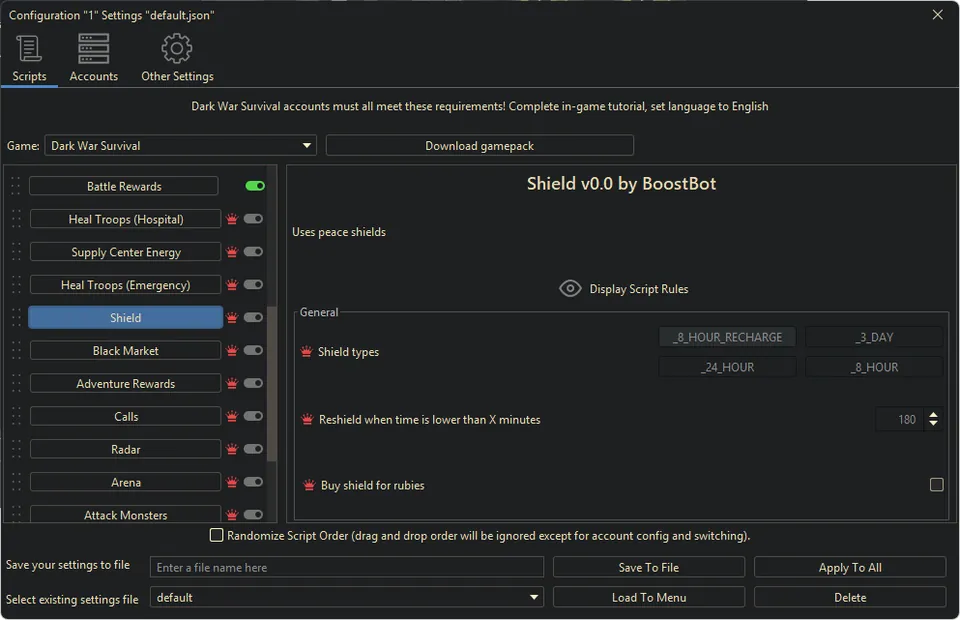Click the script list vertical scrollbar
This screenshot has height=620, width=960.
tap(272, 384)
